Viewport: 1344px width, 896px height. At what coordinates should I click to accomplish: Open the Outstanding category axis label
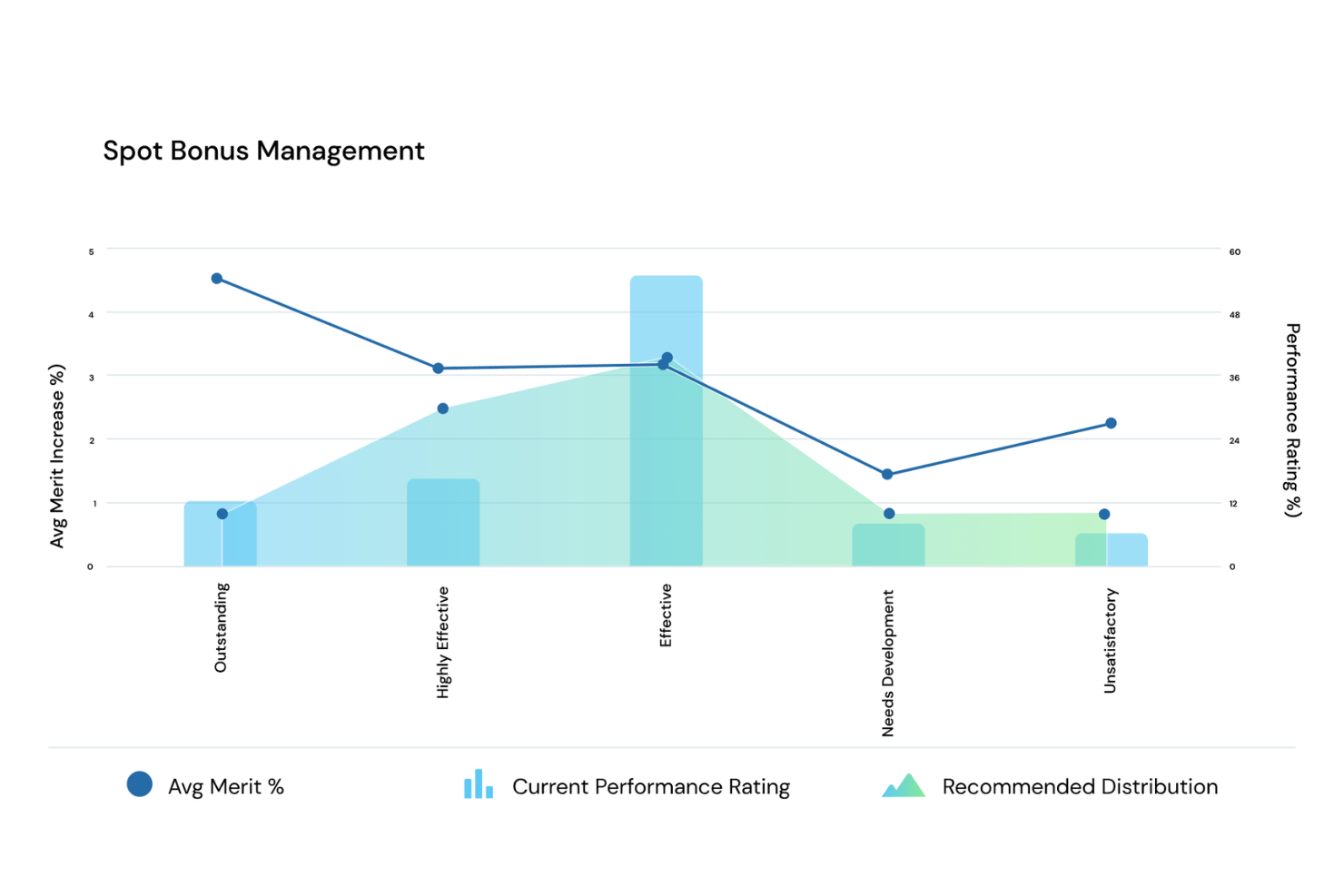click(221, 626)
